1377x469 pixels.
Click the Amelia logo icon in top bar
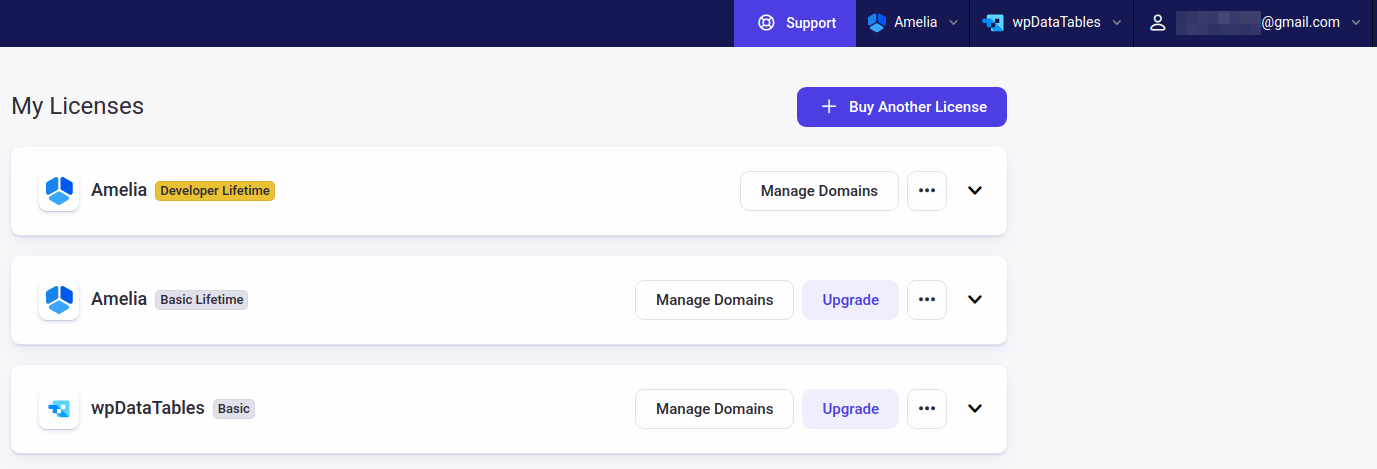point(877,22)
